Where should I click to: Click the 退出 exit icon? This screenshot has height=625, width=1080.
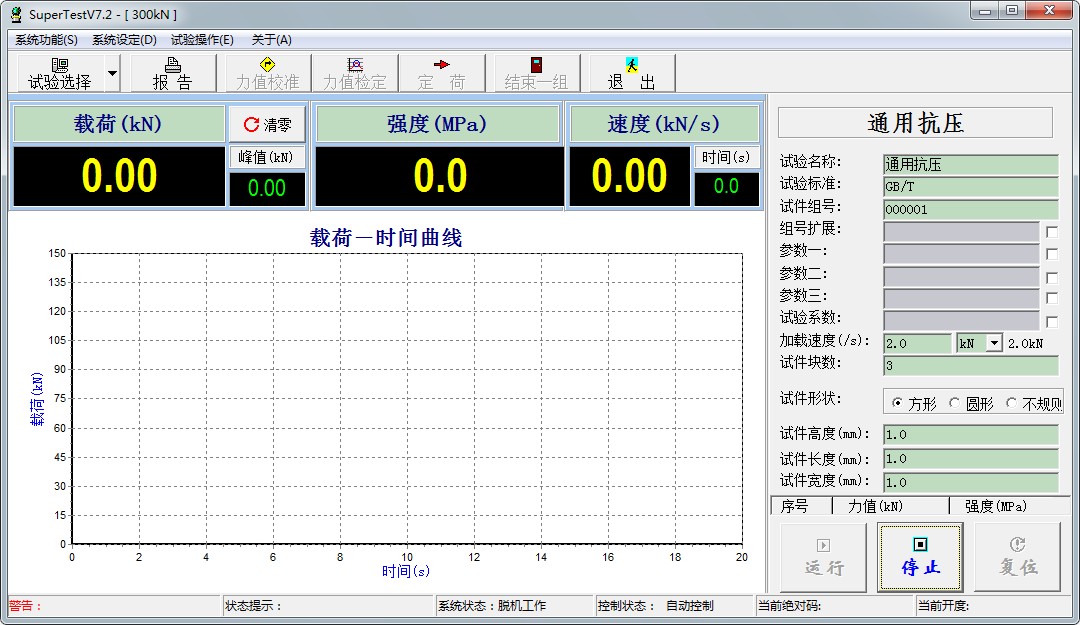click(x=631, y=73)
